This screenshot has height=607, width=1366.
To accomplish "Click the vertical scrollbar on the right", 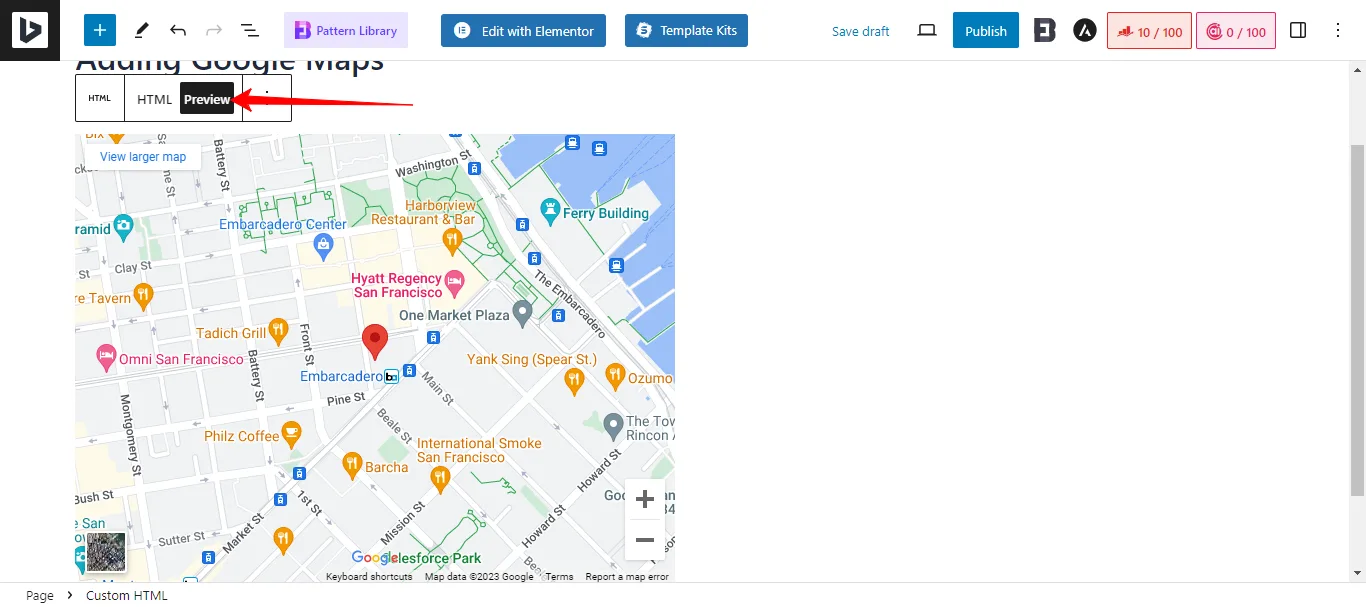I will point(1357,320).
